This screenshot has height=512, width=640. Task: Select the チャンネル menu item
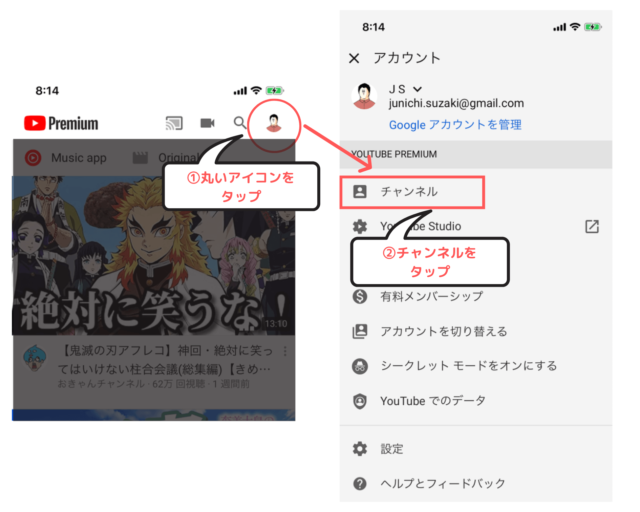pyautogui.click(x=412, y=191)
